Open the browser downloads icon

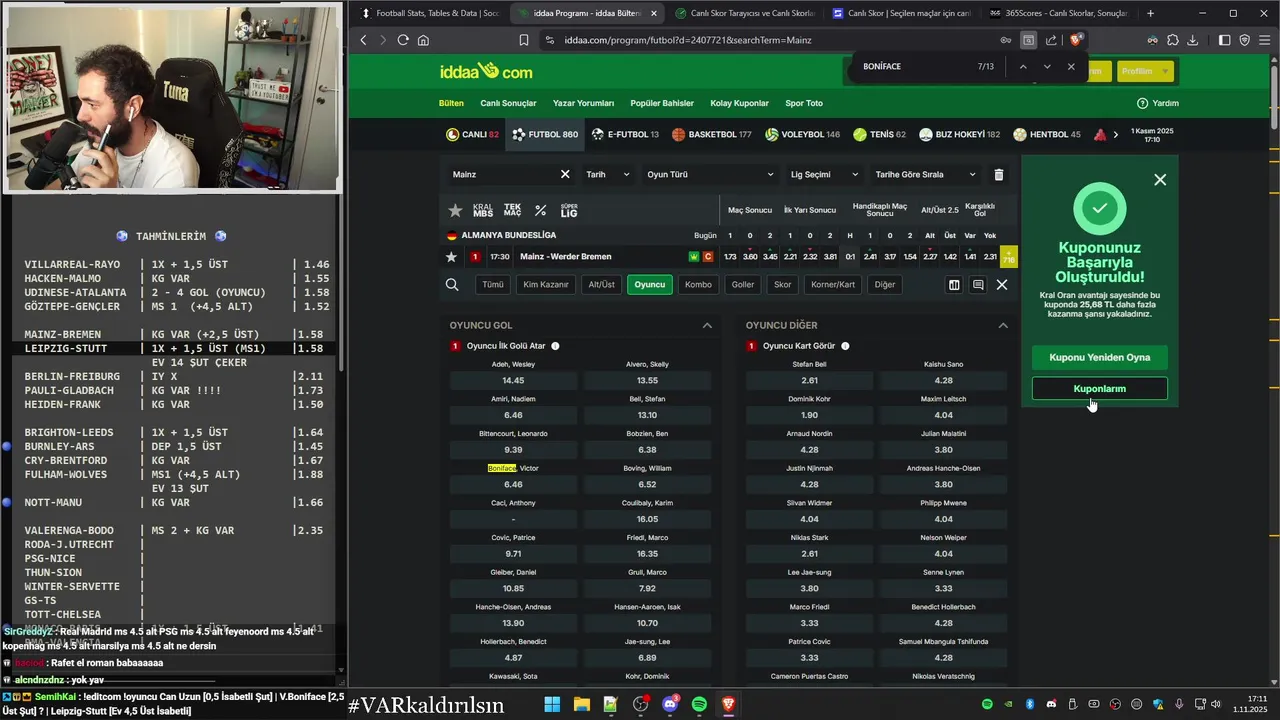coord(1193,40)
